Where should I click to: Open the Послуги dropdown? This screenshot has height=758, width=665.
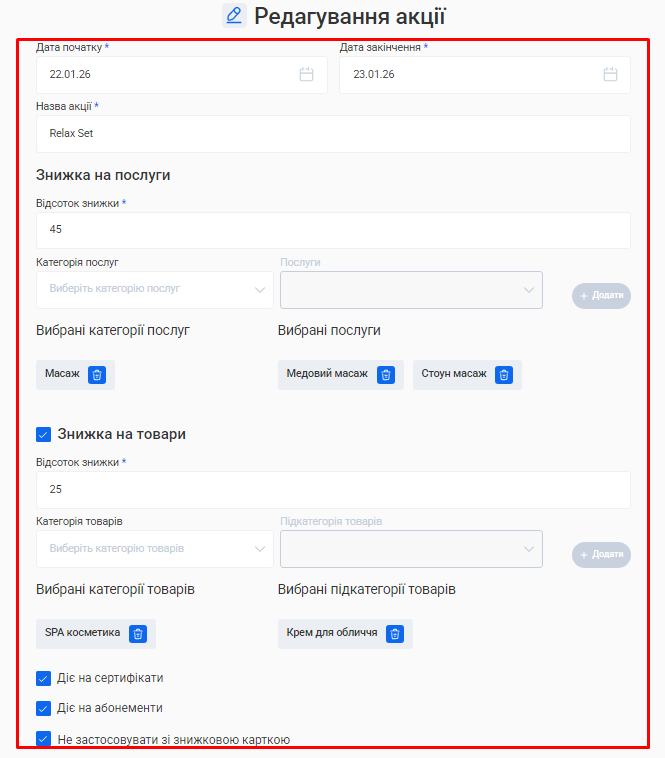click(x=411, y=290)
